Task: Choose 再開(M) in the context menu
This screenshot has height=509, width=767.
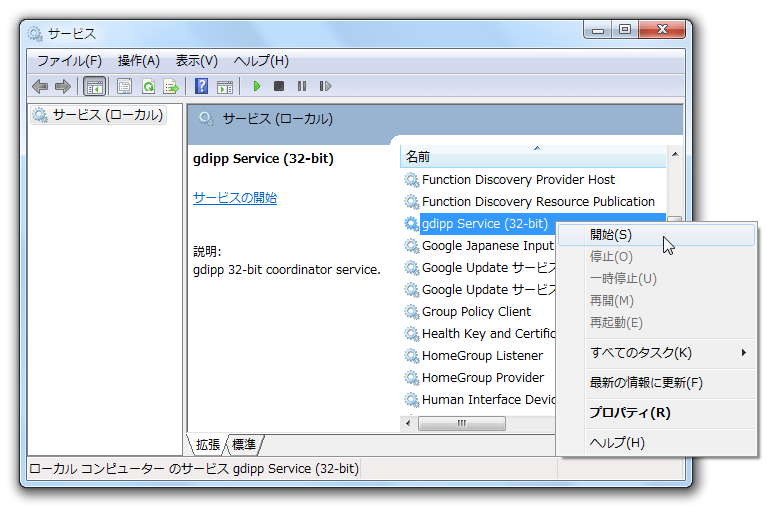Action: [x=656, y=301]
